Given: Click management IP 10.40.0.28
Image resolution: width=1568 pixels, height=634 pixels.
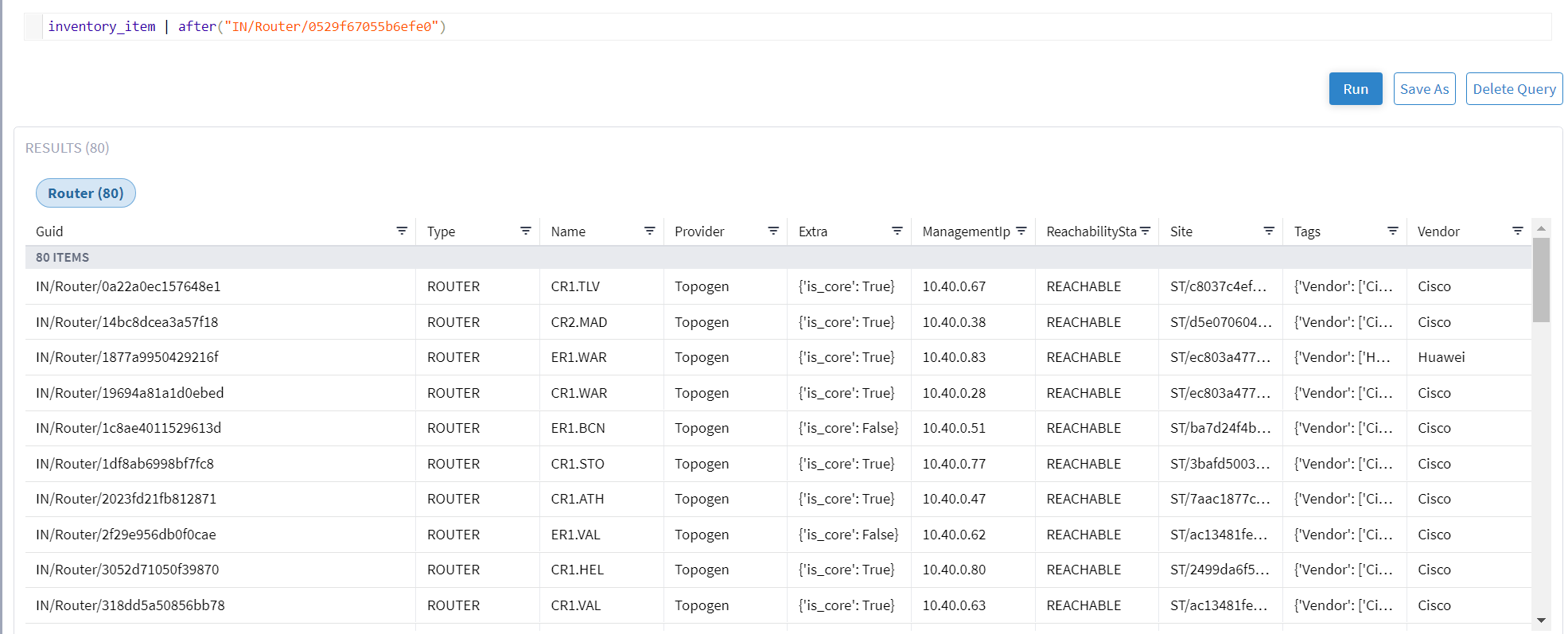Looking at the screenshot, I should click(954, 393).
